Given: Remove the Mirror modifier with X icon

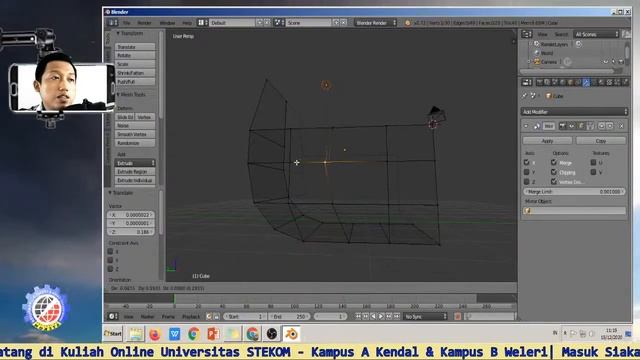Looking at the screenshot, I should [621, 126].
